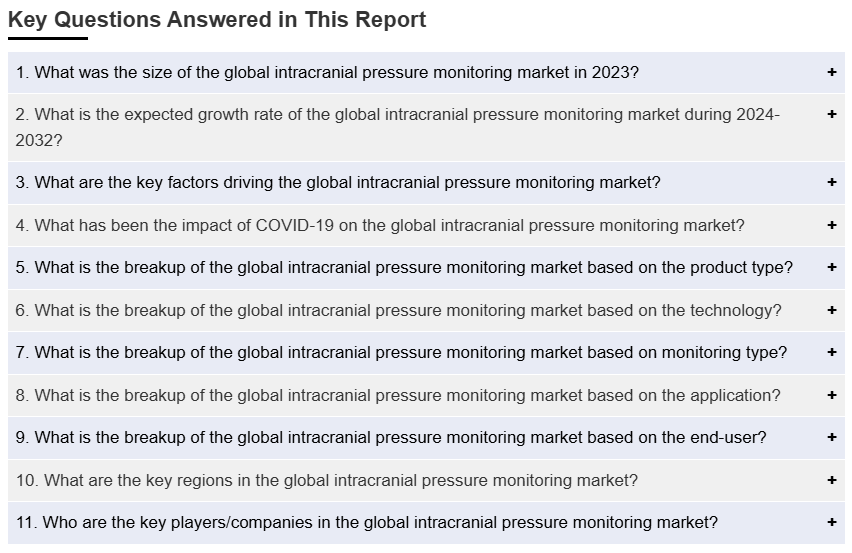Open plus icon for key factors question
Image resolution: width=852 pixels, height=553 pixels.
tap(831, 183)
